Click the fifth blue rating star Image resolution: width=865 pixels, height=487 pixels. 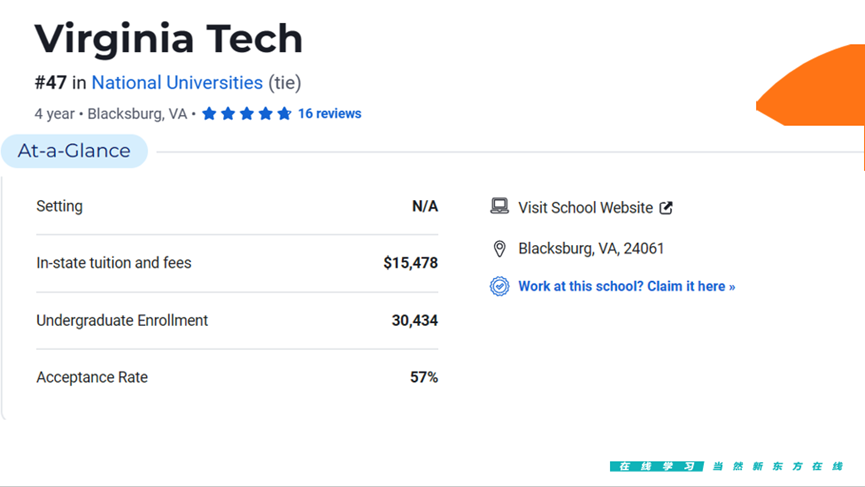coord(284,114)
